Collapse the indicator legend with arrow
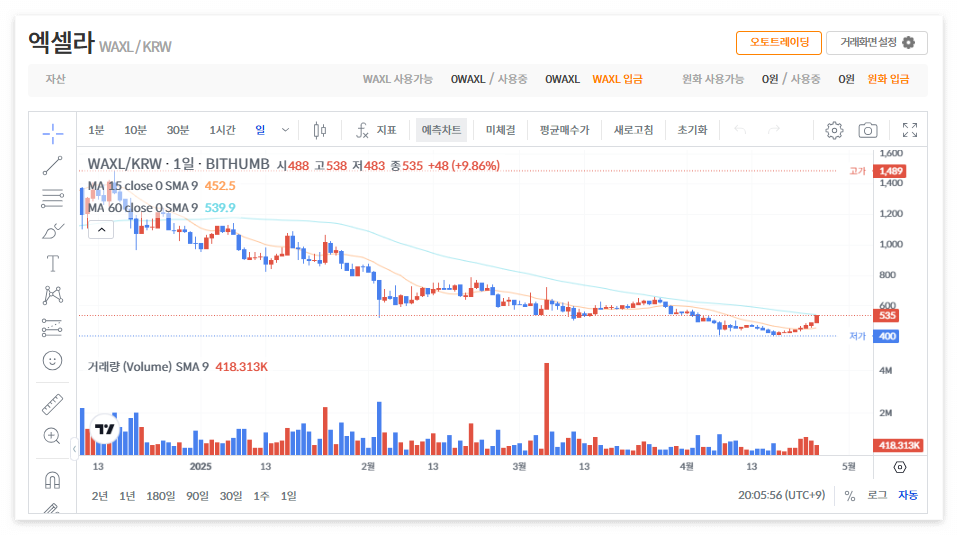The height and width of the screenshot is (535, 958). (x=101, y=230)
